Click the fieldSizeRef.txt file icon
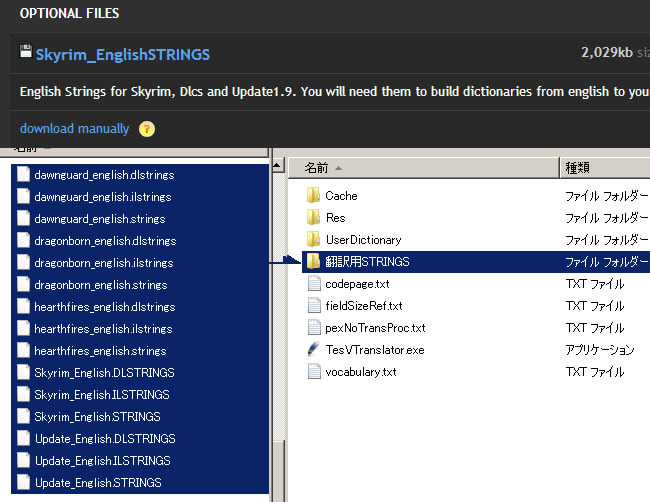The height and width of the screenshot is (502, 650). point(314,306)
